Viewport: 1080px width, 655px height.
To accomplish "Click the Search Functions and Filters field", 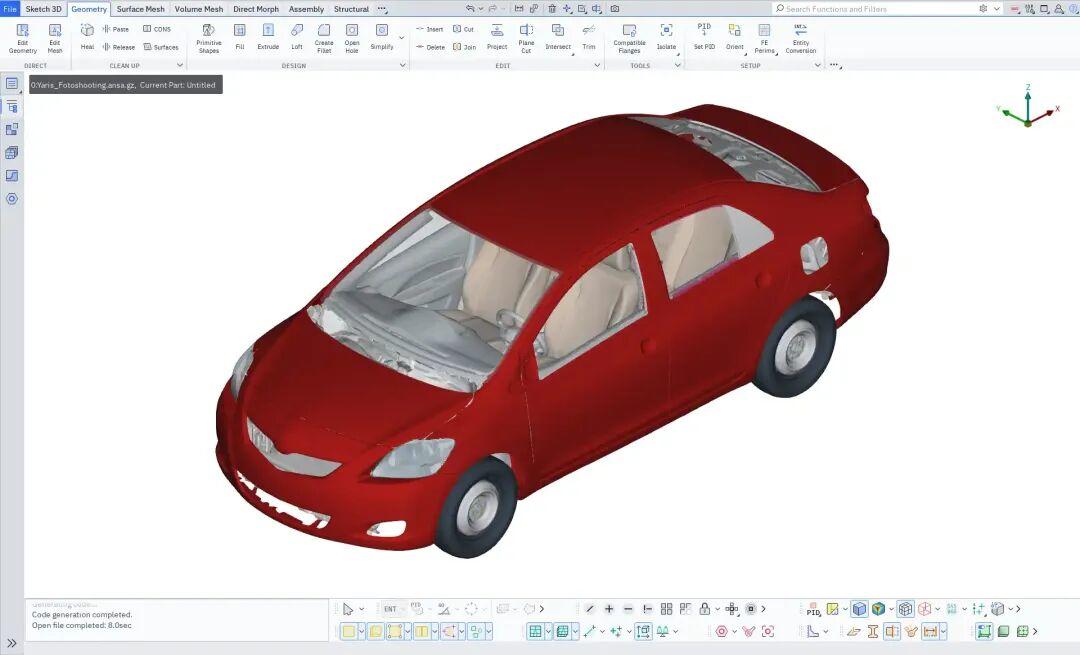I will click(x=875, y=9).
